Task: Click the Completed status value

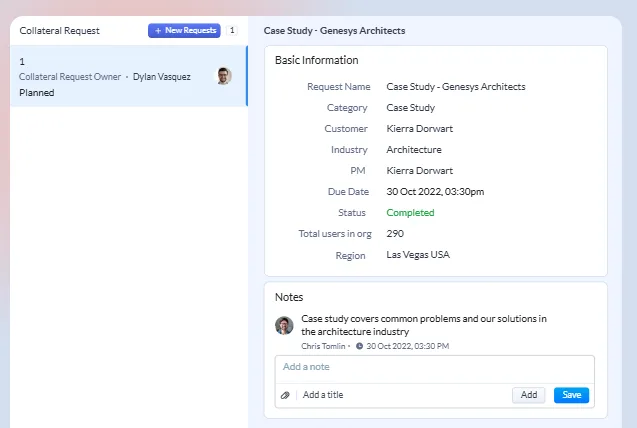Action: pos(410,213)
